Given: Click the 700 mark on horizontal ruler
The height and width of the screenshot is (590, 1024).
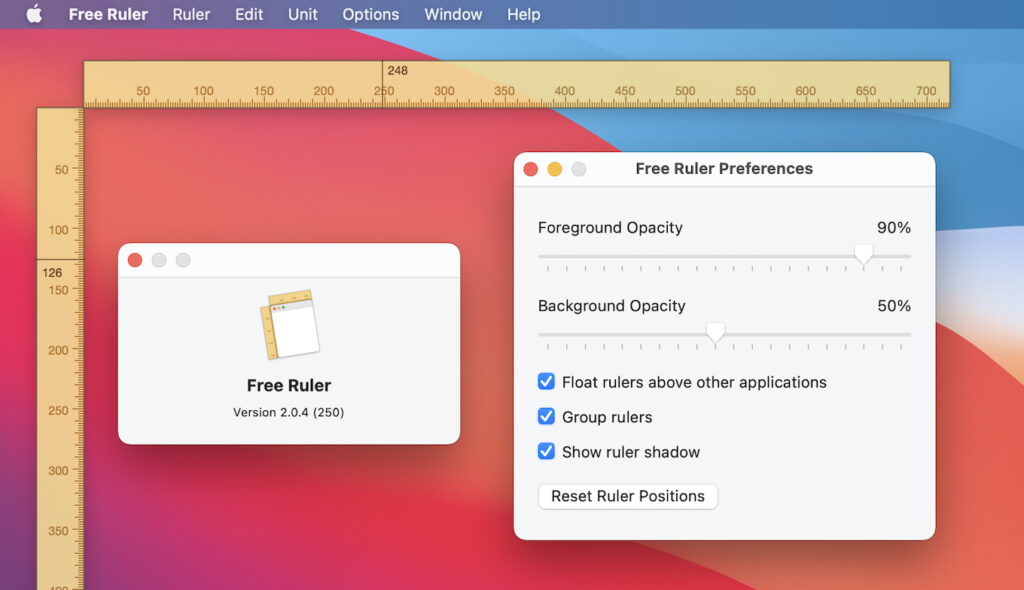Looking at the screenshot, I should pos(926,91).
